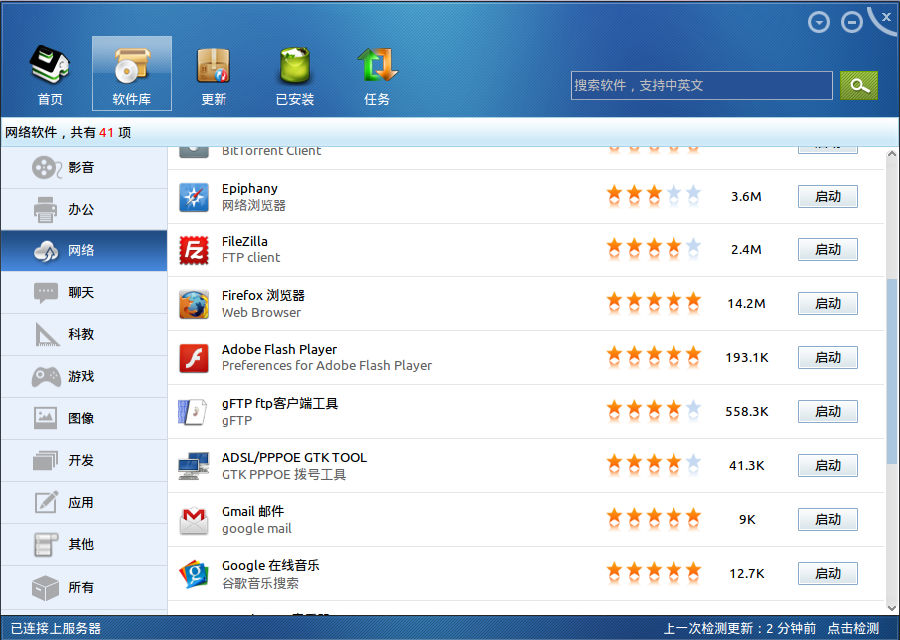Click the Adobe Flash Player title text

(x=279, y=350)
